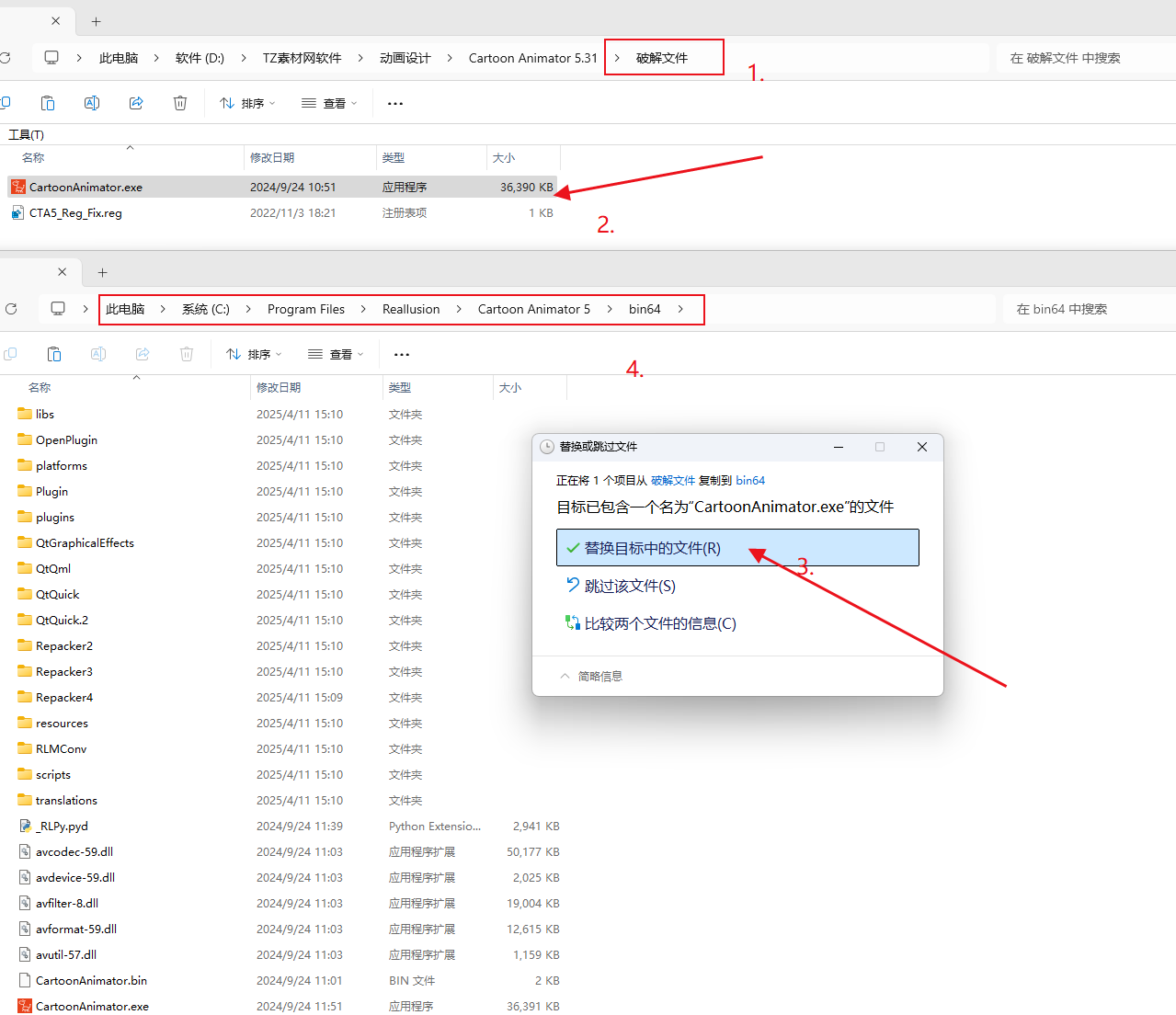Open the 排序 sort dropdown in the bin64 window
This screenshot has width=1176, height=1015.
[x=254, y=355]
